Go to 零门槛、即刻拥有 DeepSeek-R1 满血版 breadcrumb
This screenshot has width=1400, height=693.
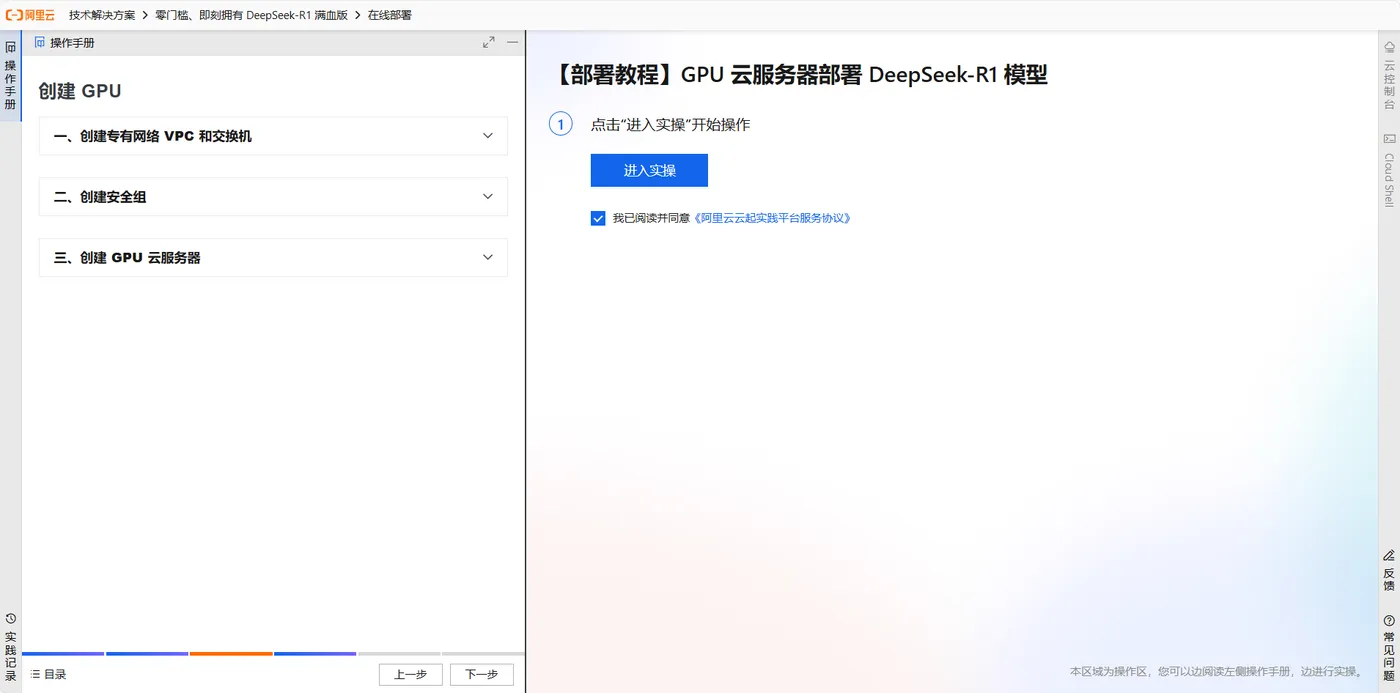coord(251,16)
